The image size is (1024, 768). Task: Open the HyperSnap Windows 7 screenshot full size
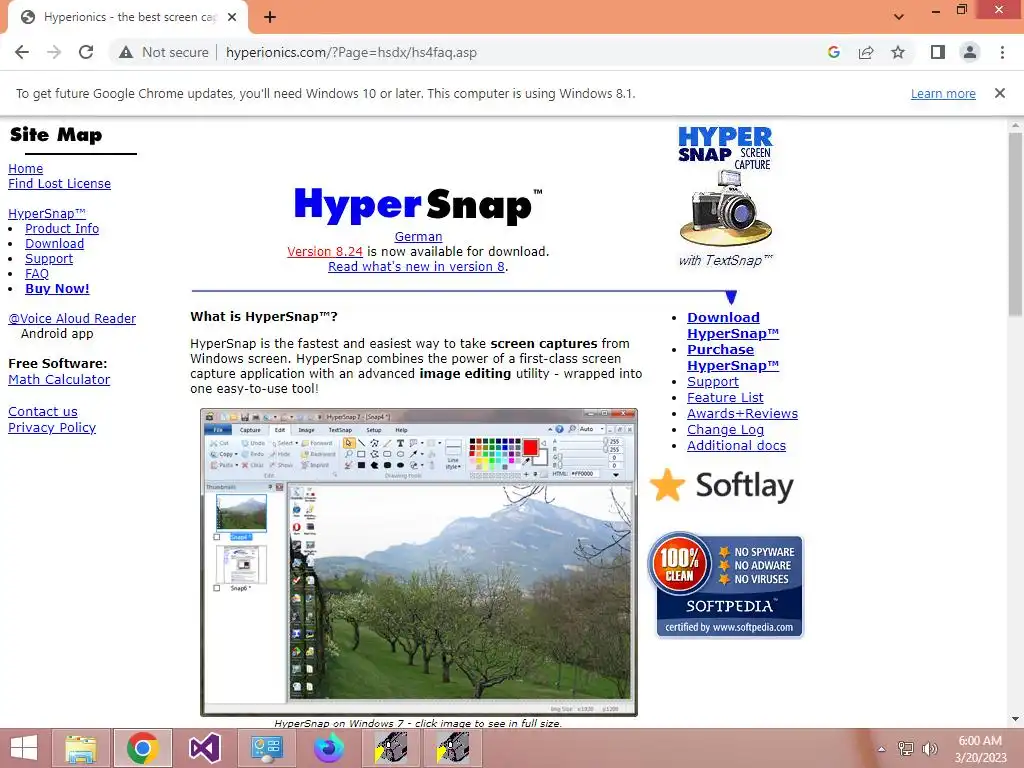tap(419, 562)
